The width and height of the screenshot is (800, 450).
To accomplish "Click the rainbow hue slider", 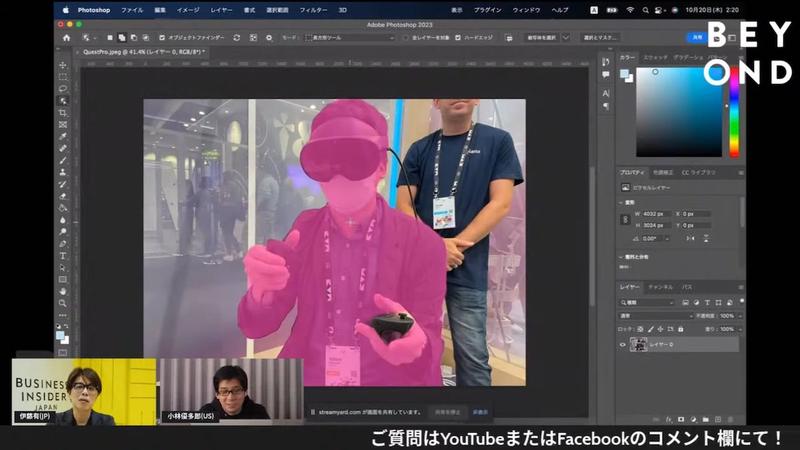I will click(734, 112).
